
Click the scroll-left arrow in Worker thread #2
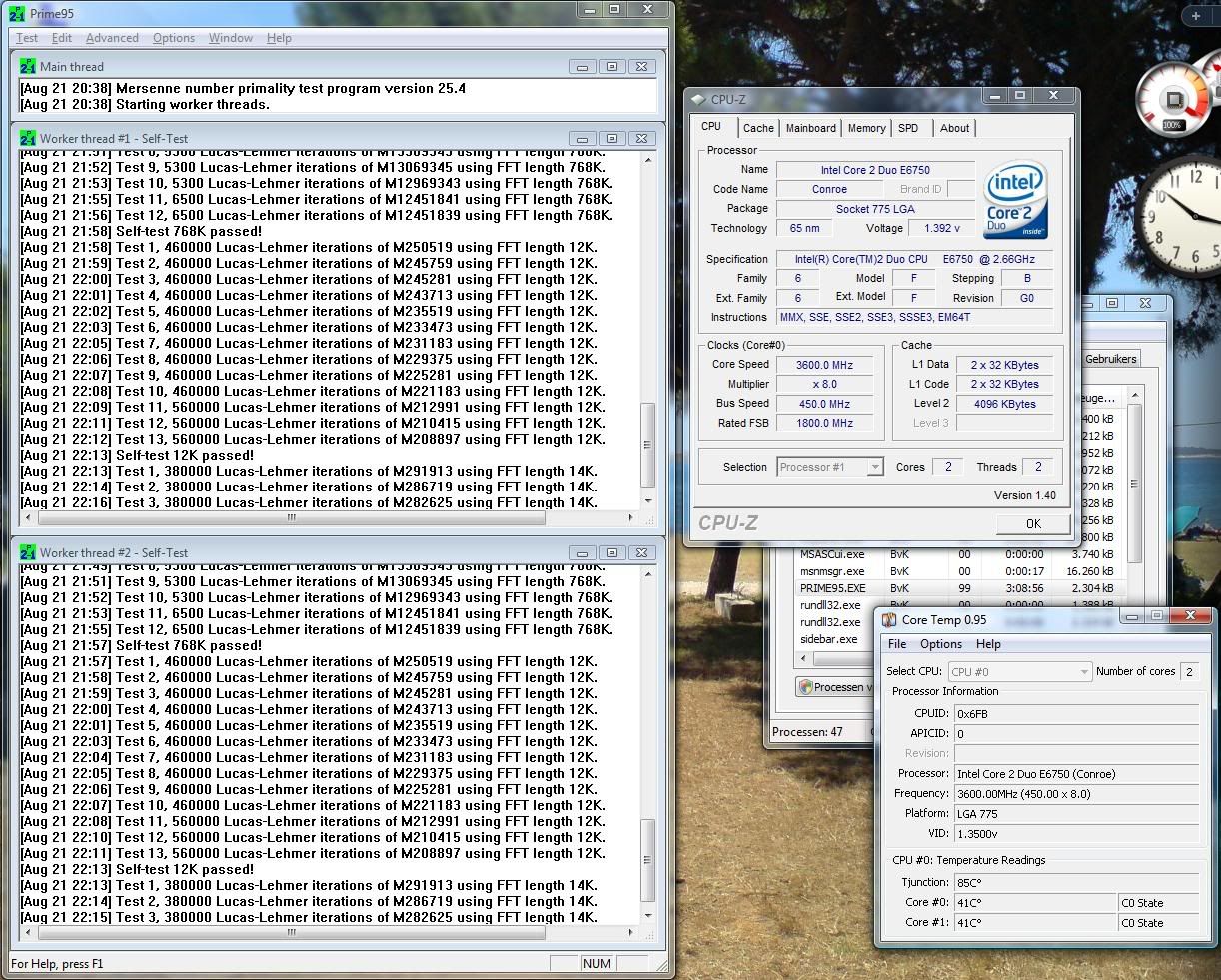(x=27, y=933)
